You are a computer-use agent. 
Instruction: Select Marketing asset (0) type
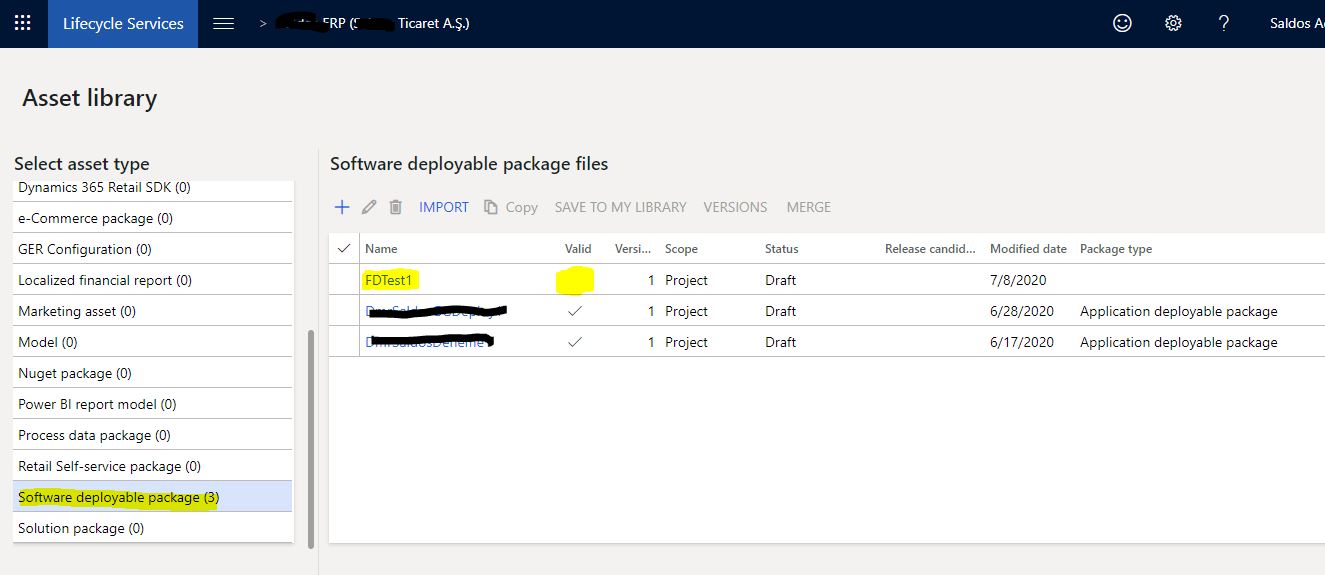coord(153,311)
